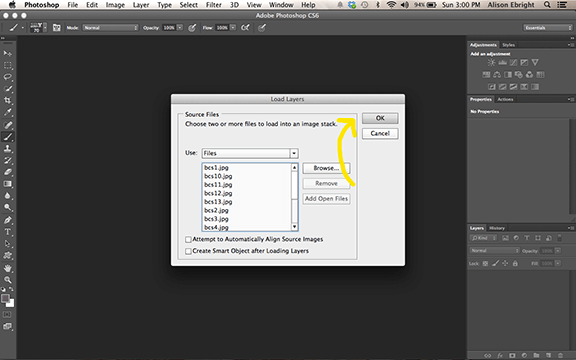Enable Attempt to Automatically Align Source Images
Viewport: 576px width, 360px height.
188,240
